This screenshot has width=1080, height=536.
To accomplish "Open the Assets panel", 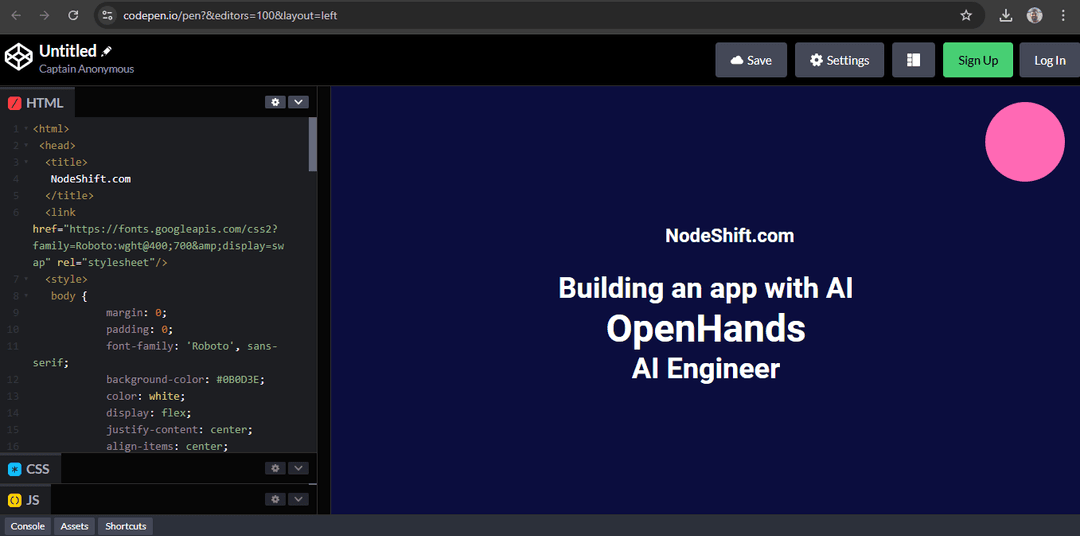I will tap(74, 526).
